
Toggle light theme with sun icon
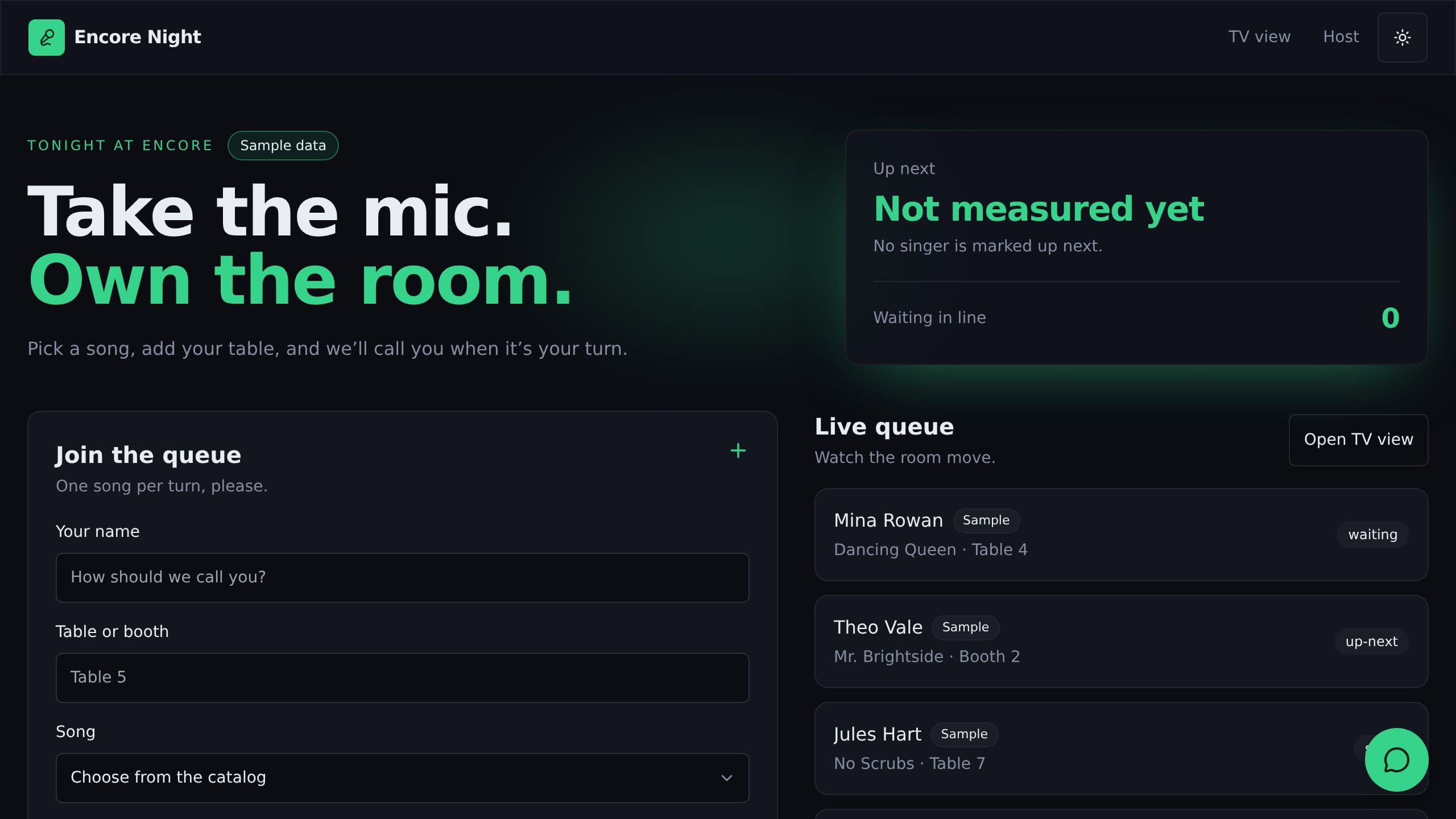(x=1402, y=37)
